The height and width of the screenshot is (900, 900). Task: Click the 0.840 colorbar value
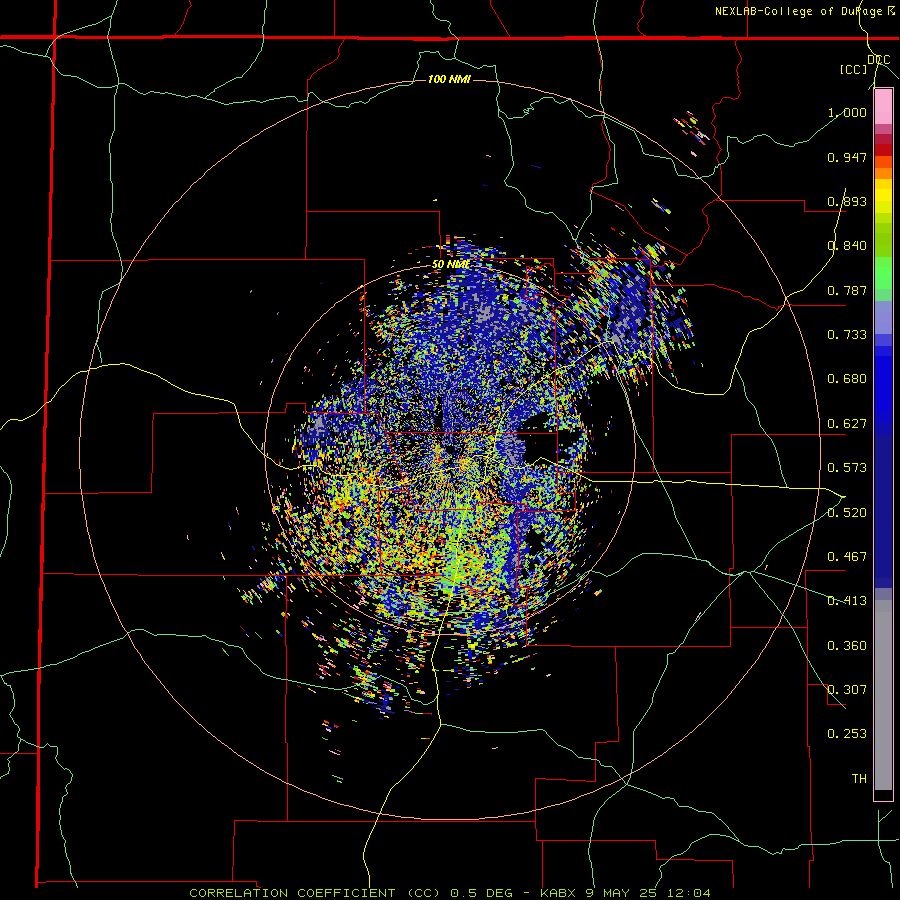click(847, 246)
